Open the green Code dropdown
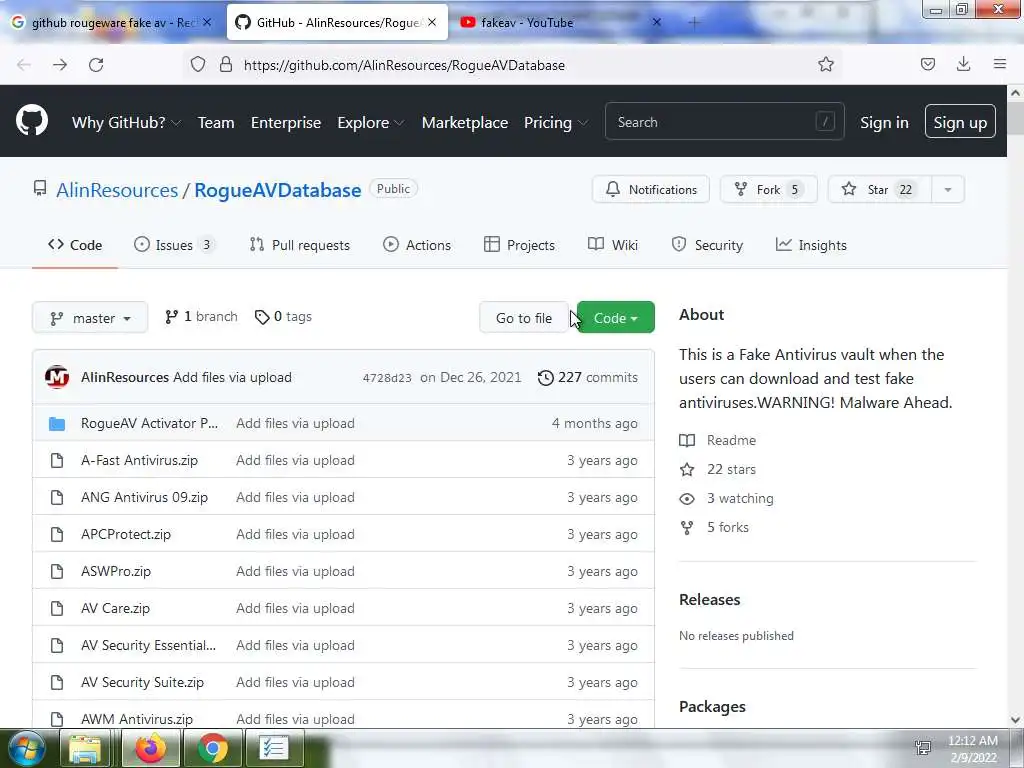The width and height of the screenshot is (1024, 768). click(x=615, y=317)
